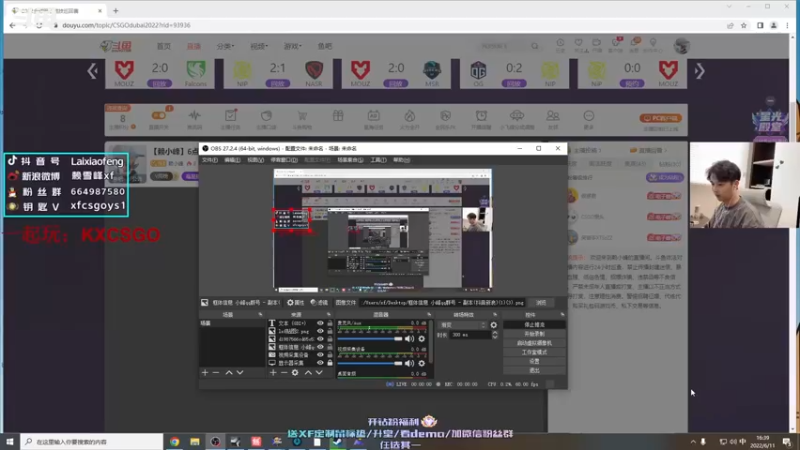The height and width of the screenshot is (450, 800).
Task: Click the 时长 duration stepper arrows
Action: coord(494,335)
